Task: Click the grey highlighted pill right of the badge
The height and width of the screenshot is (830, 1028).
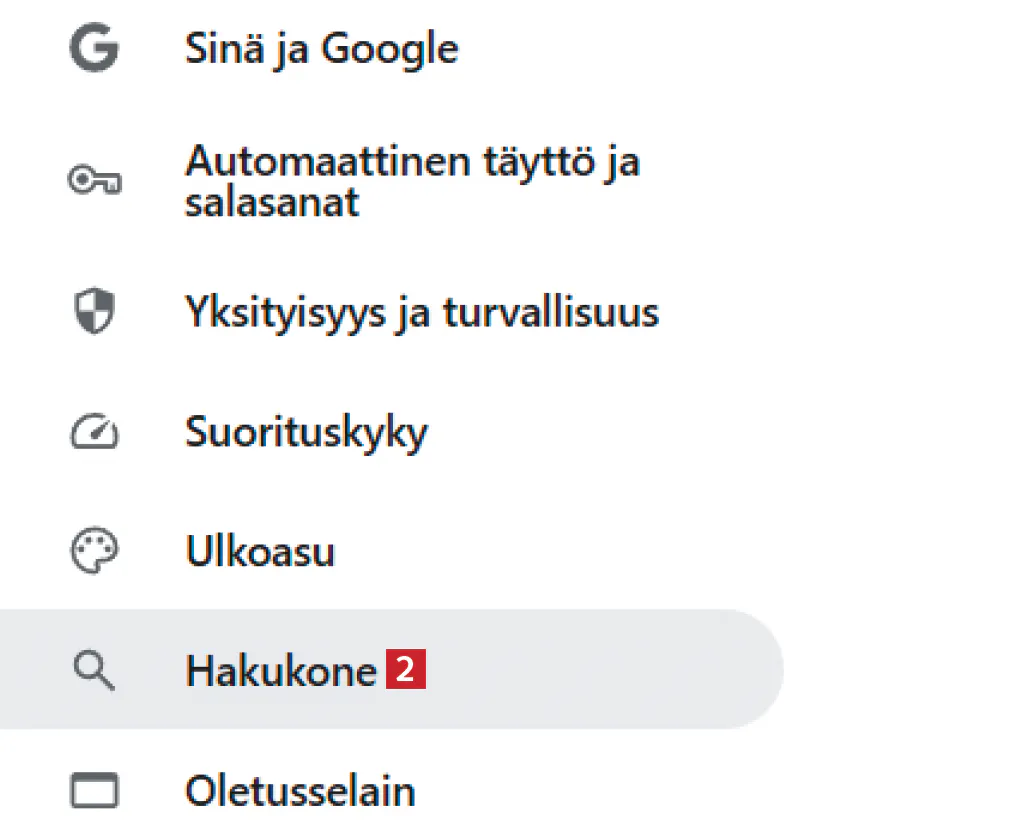Action: point(600,670)
